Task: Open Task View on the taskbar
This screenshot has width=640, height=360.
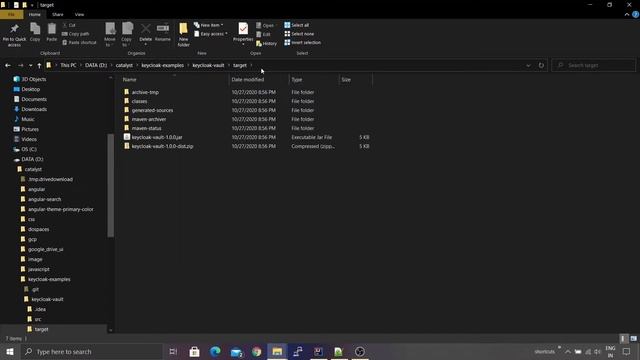Action: (x=173, y=351)
